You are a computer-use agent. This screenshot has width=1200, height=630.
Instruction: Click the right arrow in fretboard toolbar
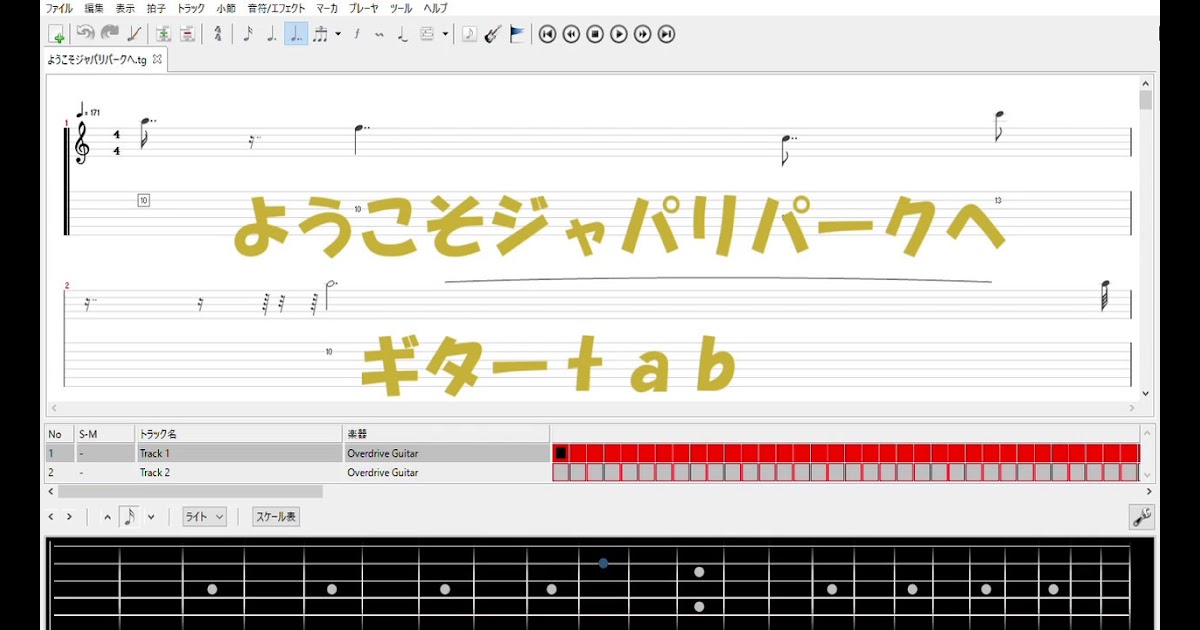pyautogui.click(x=70, y=517)
